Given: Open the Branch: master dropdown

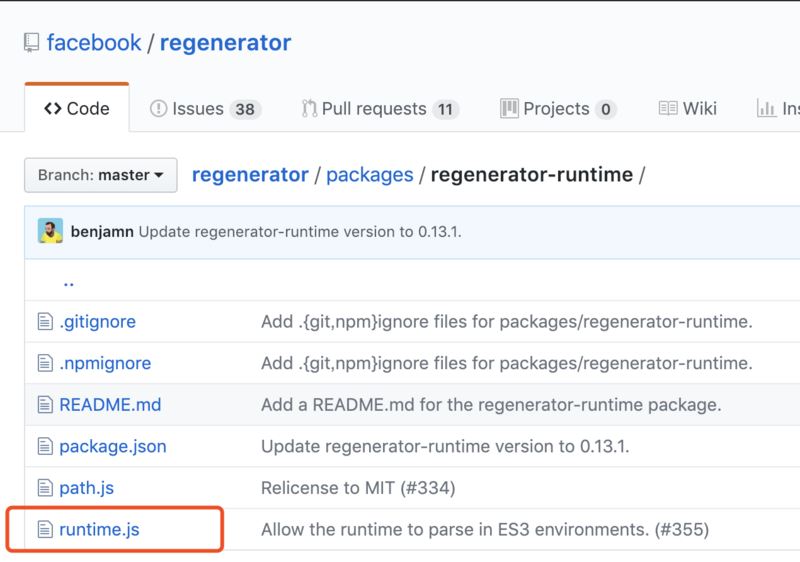Looking at the screenshot, I should (x=100, y=175).
